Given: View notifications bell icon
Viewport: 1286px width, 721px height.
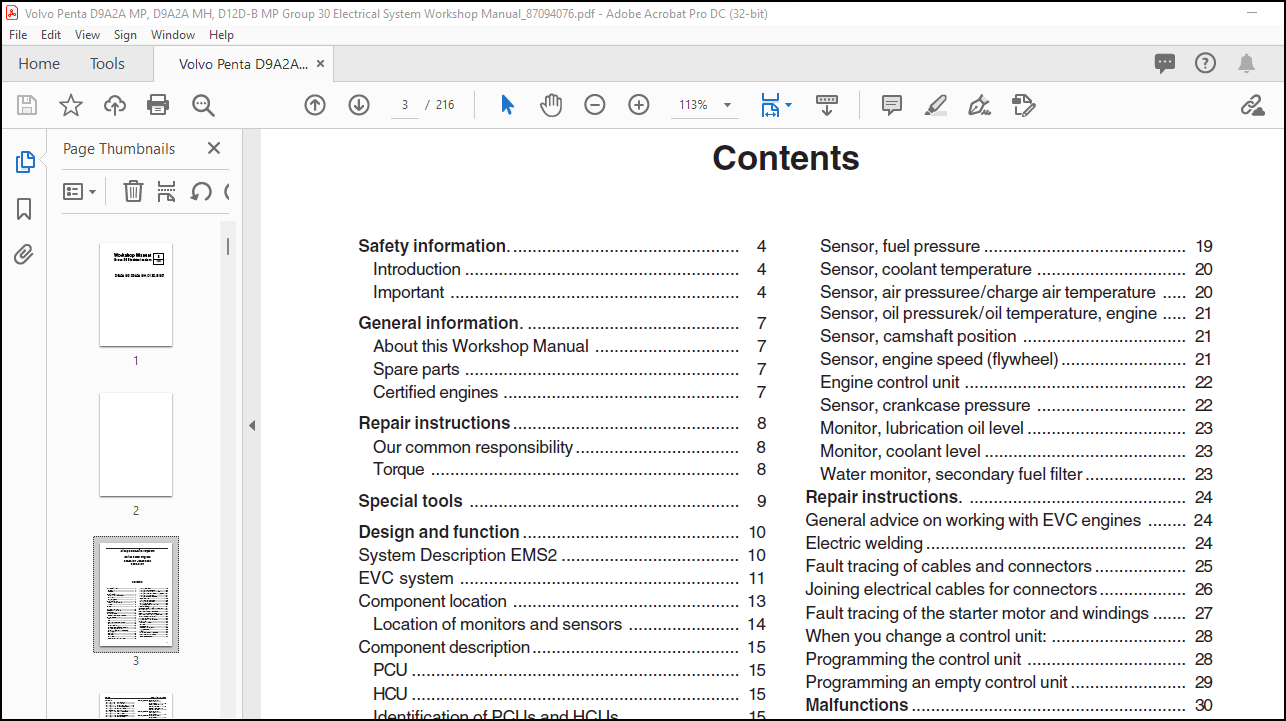Looking at the screenshot, I should click(1246, 63).
